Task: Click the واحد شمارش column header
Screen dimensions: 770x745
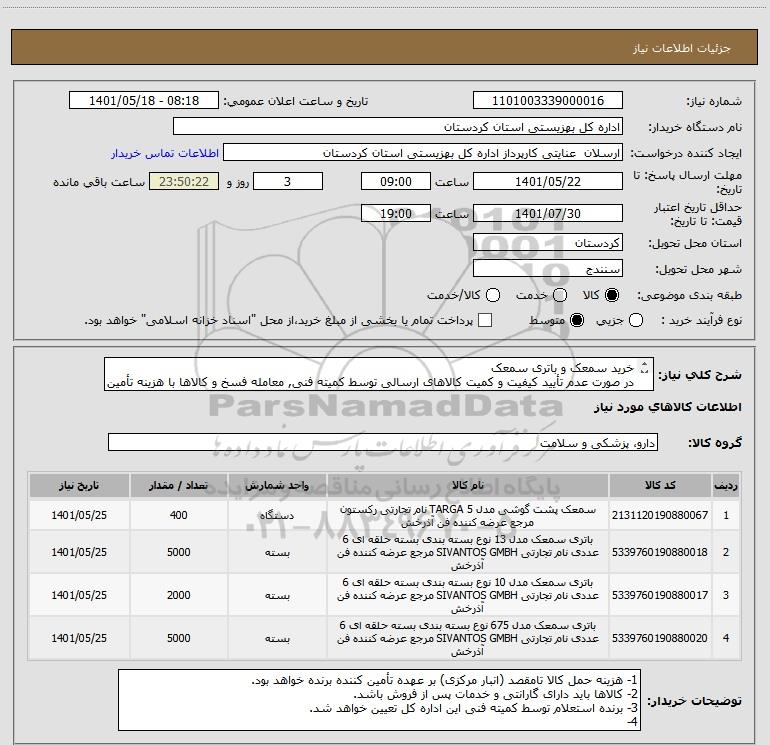Action: click(277, 485)
